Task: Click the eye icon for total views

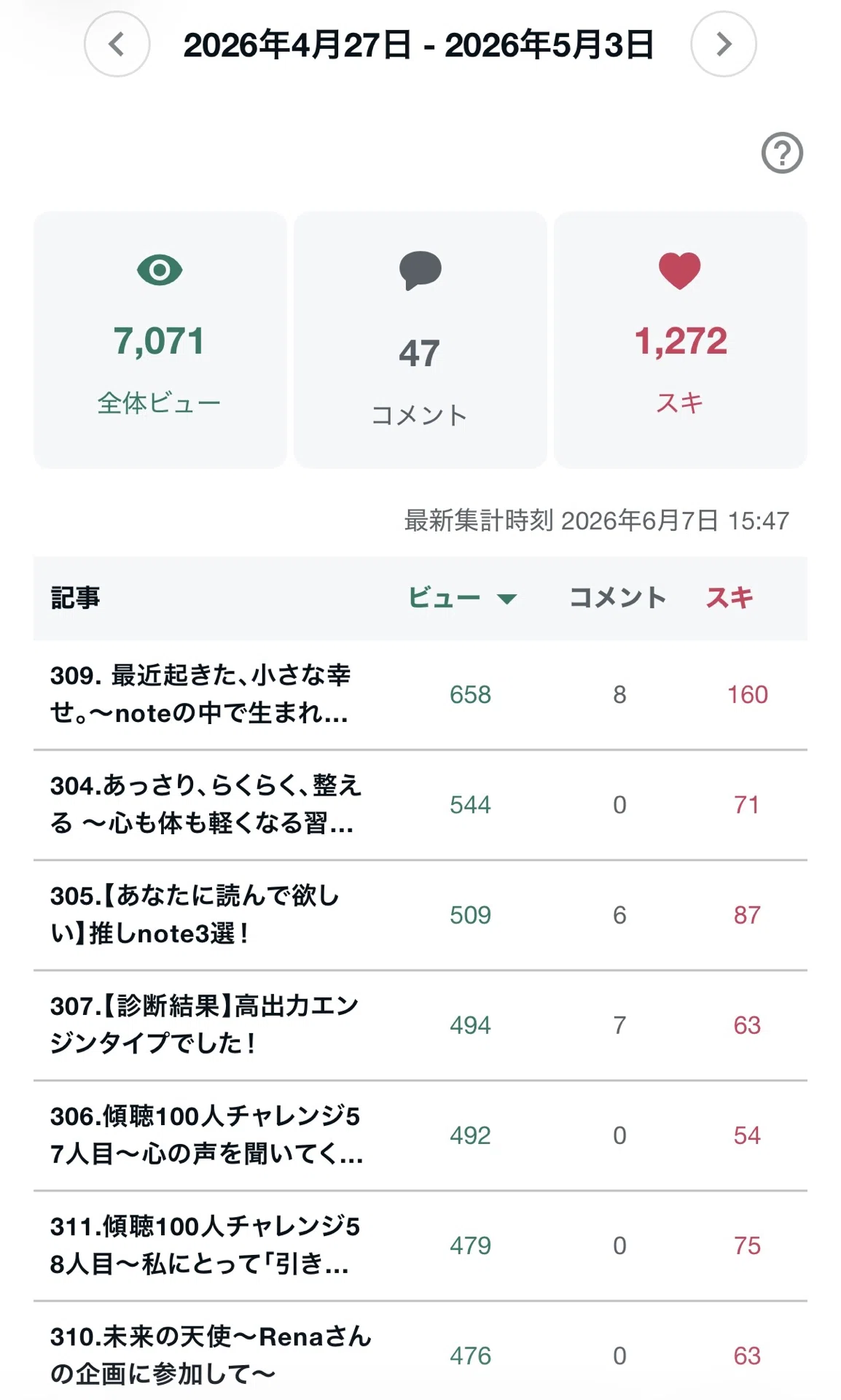Action: 160,271
